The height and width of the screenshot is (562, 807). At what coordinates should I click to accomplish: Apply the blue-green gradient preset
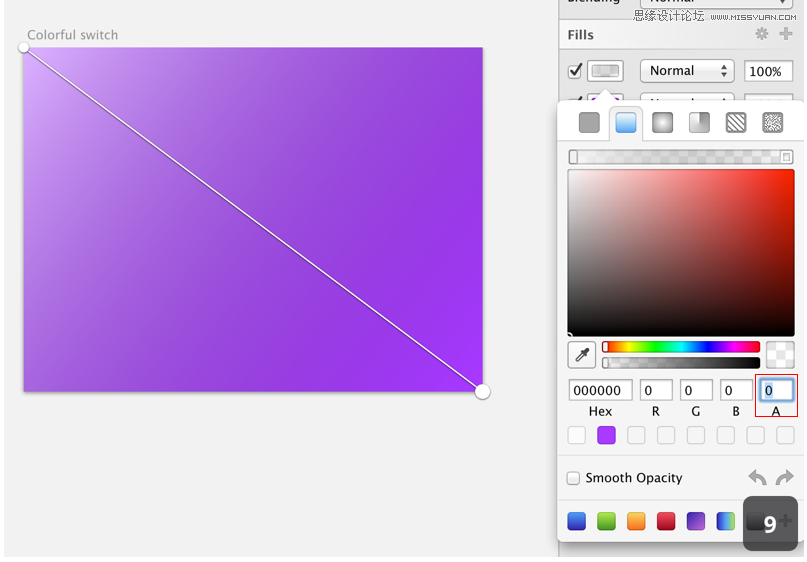726,521
